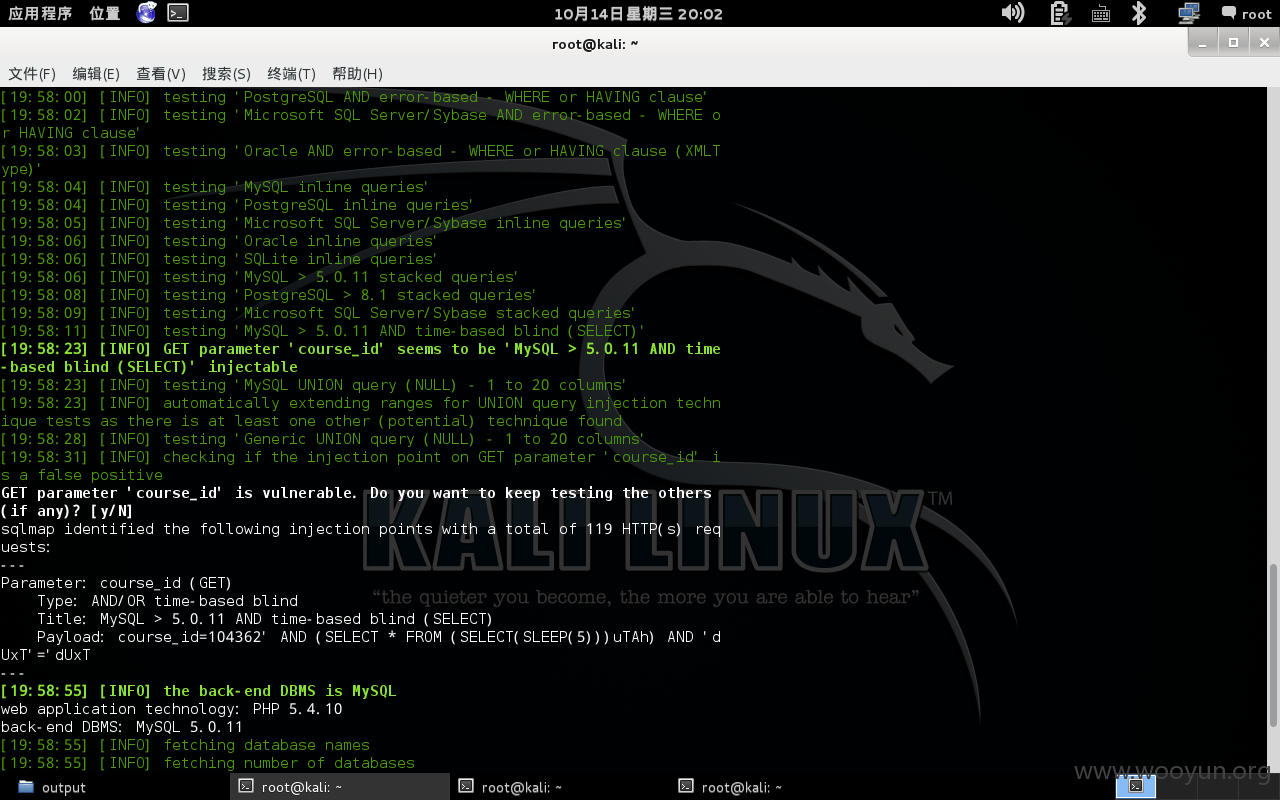Open the keyboard input indicator
Screen dimensions: 1280x800
[1100, 14]
